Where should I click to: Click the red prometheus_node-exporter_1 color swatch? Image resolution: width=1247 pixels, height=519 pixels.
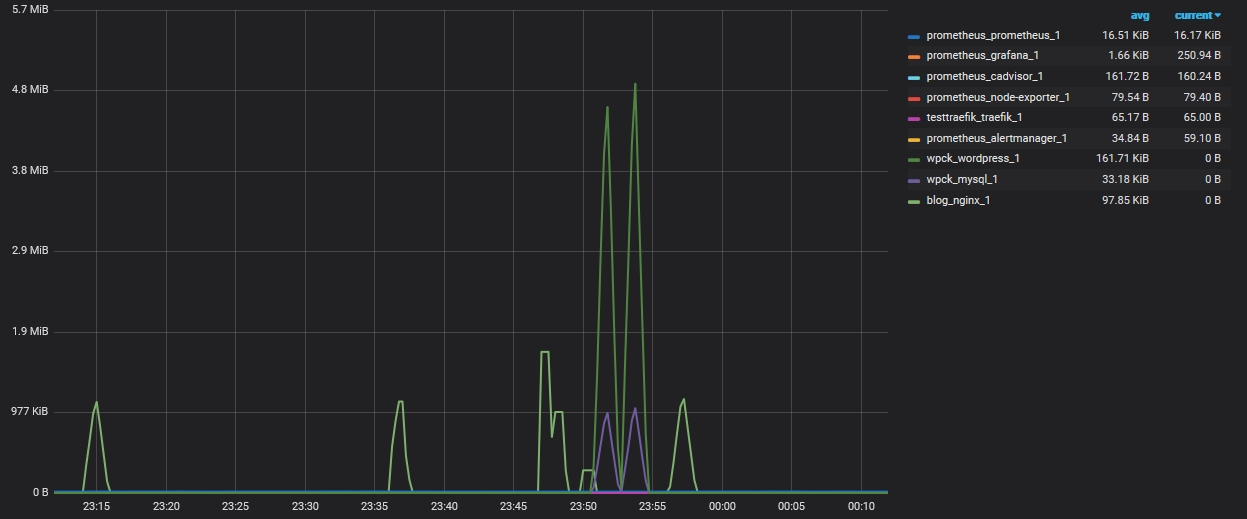click(x=914, y=98)
